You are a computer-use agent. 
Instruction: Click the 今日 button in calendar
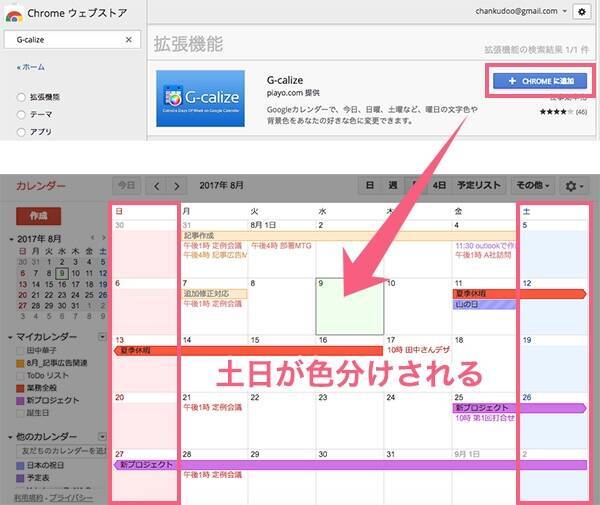(x=126, y=186)
